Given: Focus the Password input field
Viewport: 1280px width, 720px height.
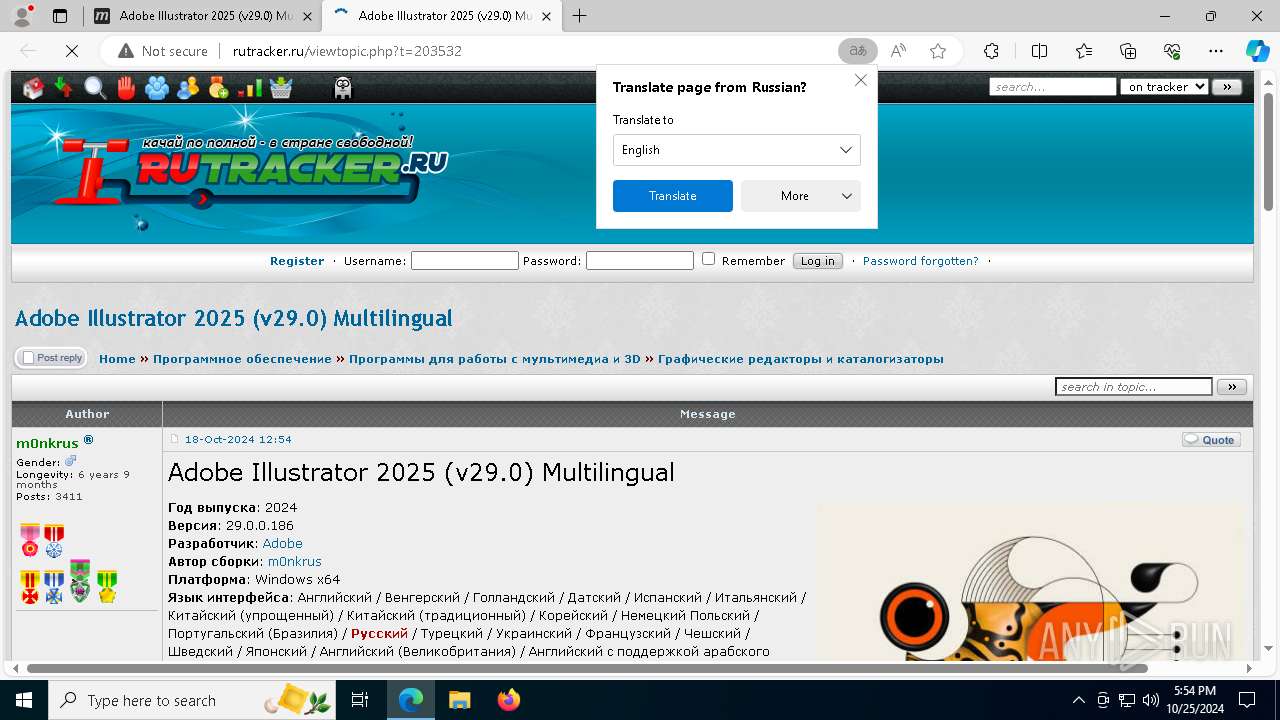Looking at the screenshot, I should point(640,261).
